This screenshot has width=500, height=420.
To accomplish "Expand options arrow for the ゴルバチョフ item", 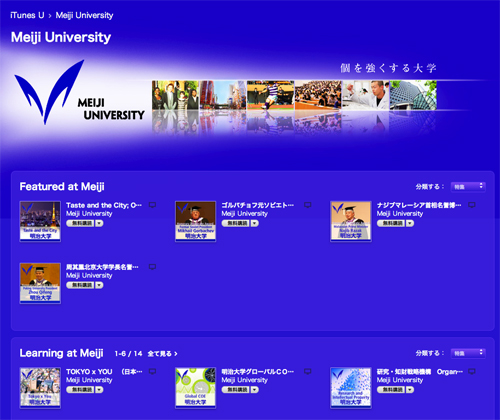I will [x=255, y=223].
